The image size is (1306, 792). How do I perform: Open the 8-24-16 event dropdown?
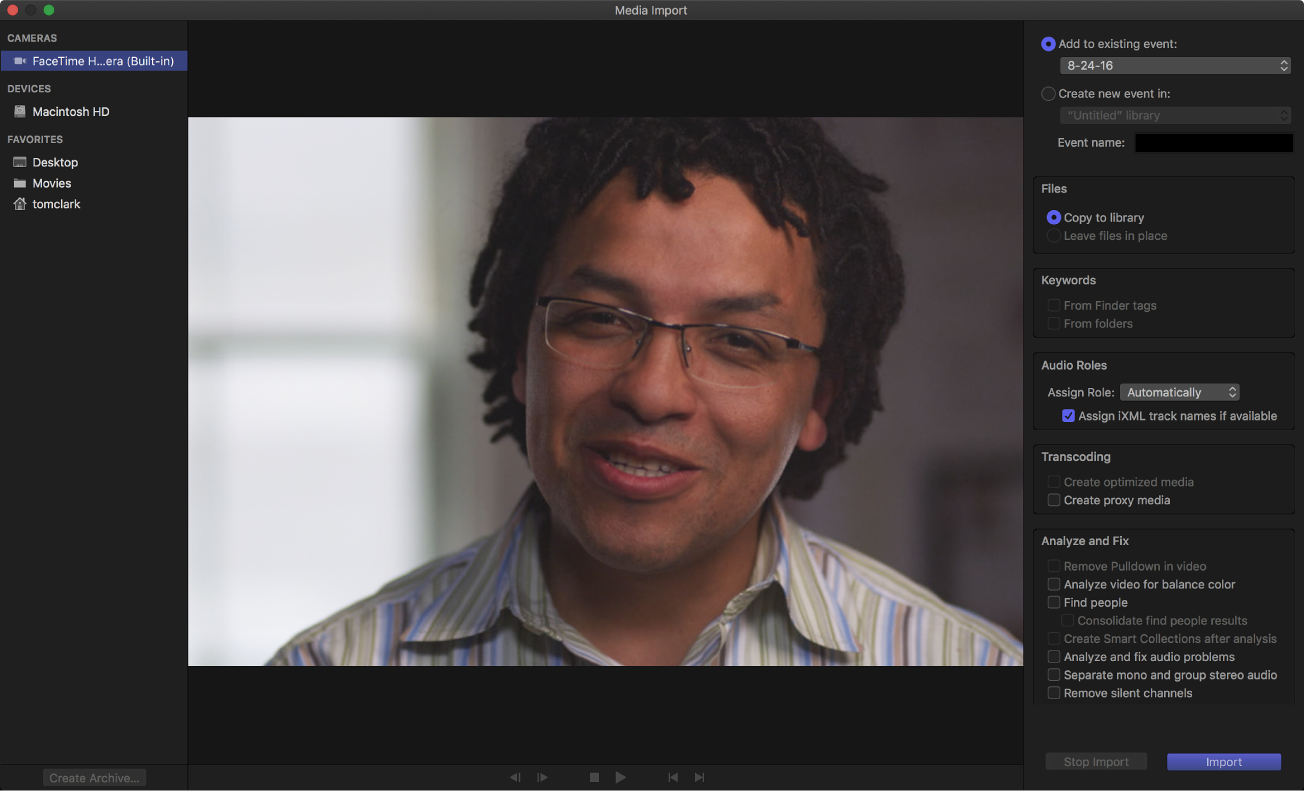coord(1175,65)
